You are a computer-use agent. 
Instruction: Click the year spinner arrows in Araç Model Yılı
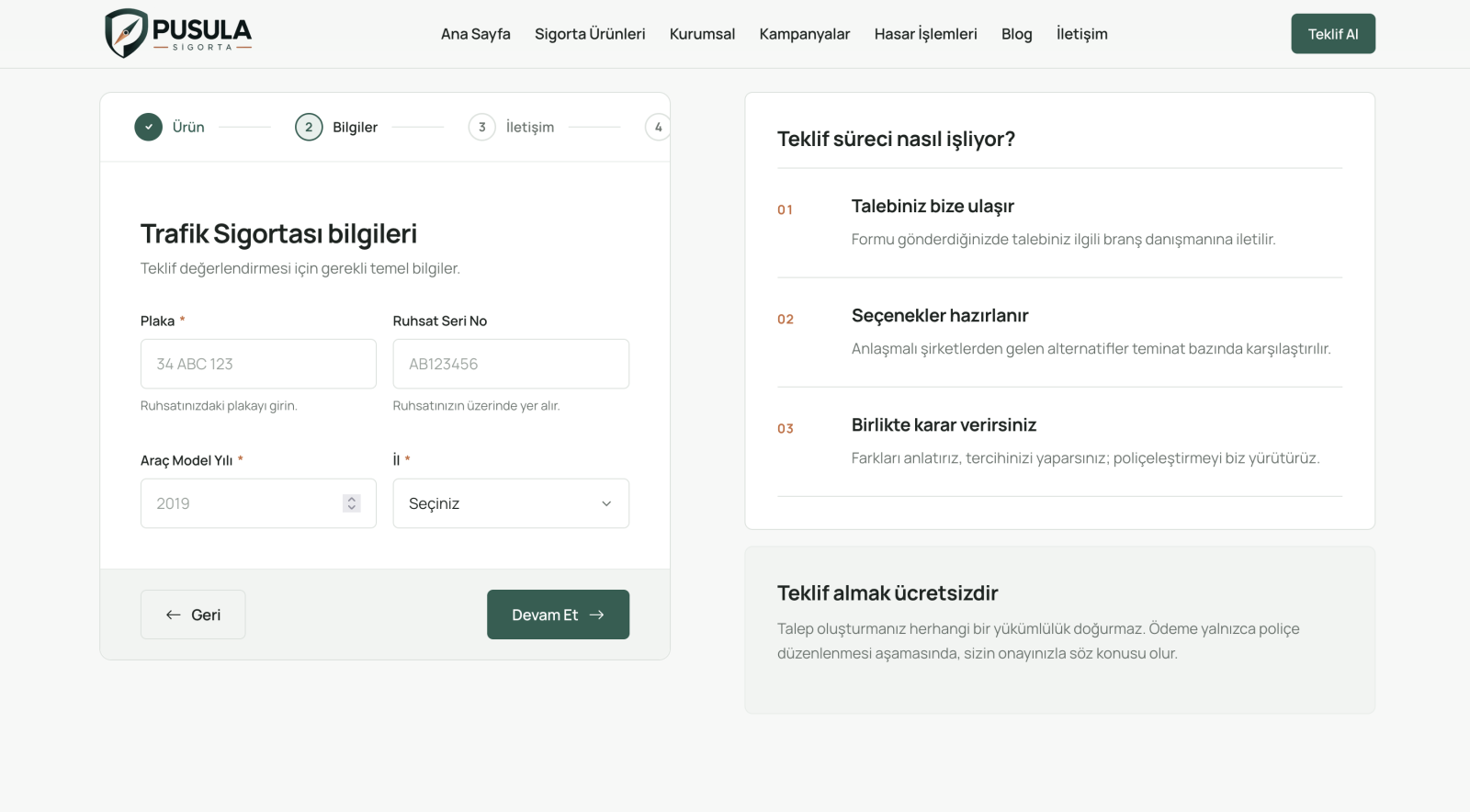(351, 503)
